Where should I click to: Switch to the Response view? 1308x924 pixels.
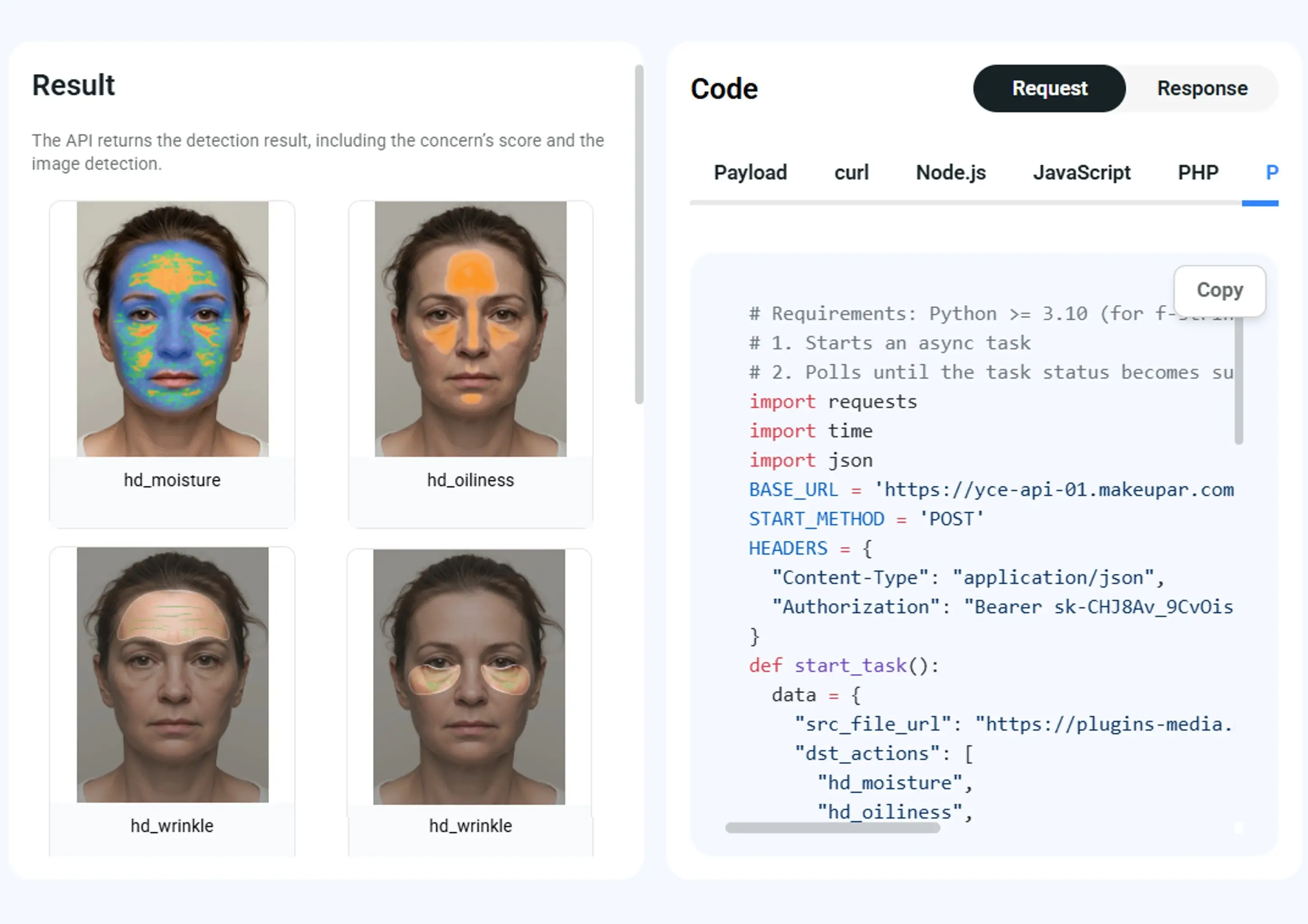tap(1202, 88)
